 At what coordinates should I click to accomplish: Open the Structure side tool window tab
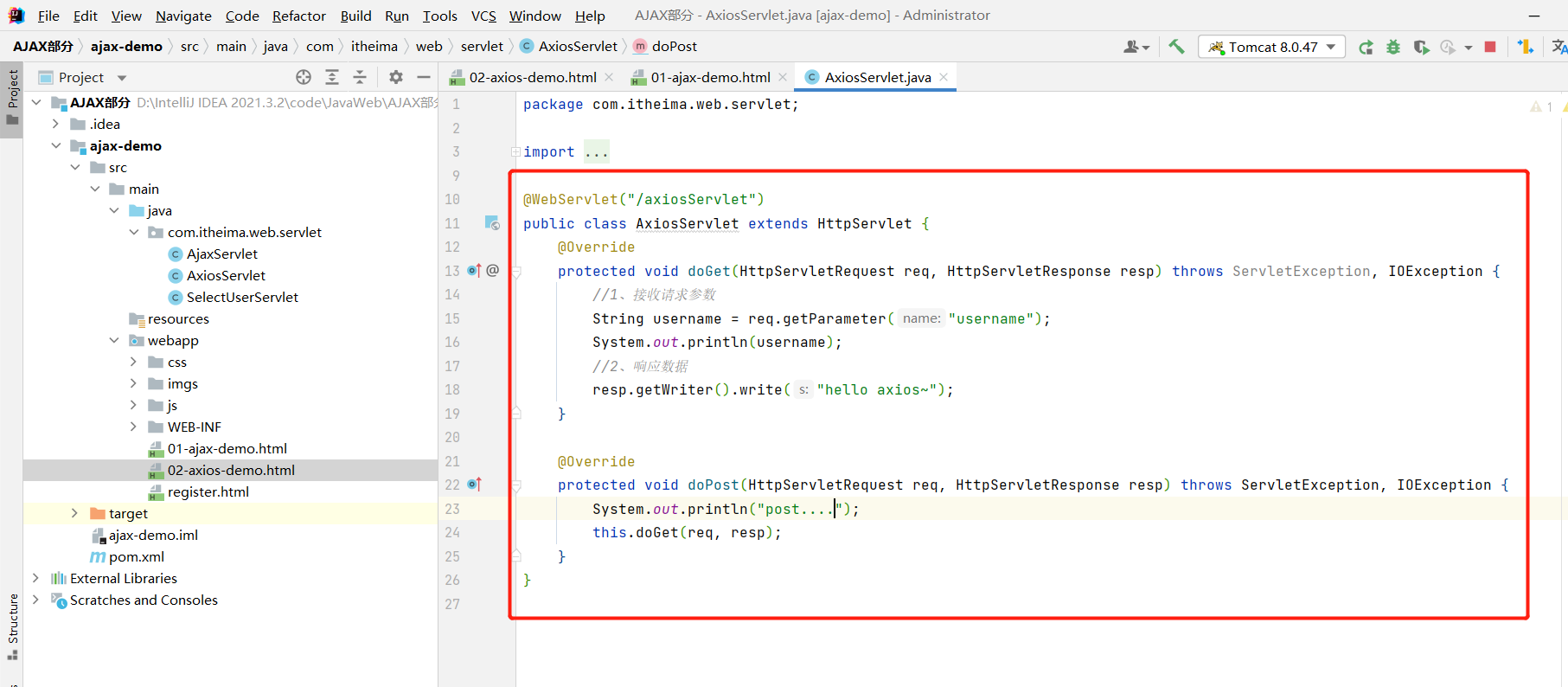point(12,626)
